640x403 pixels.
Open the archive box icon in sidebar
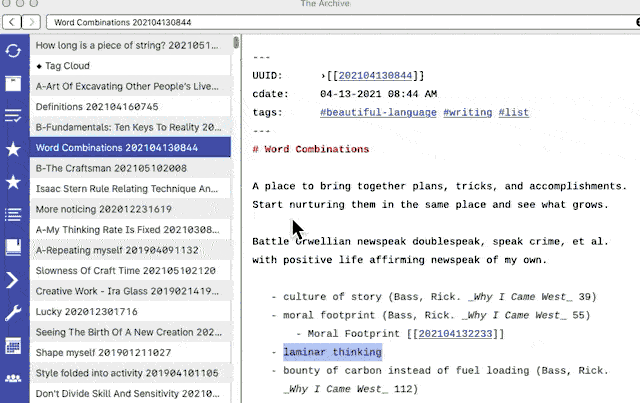pyautogui.click(x=13, y=83)
